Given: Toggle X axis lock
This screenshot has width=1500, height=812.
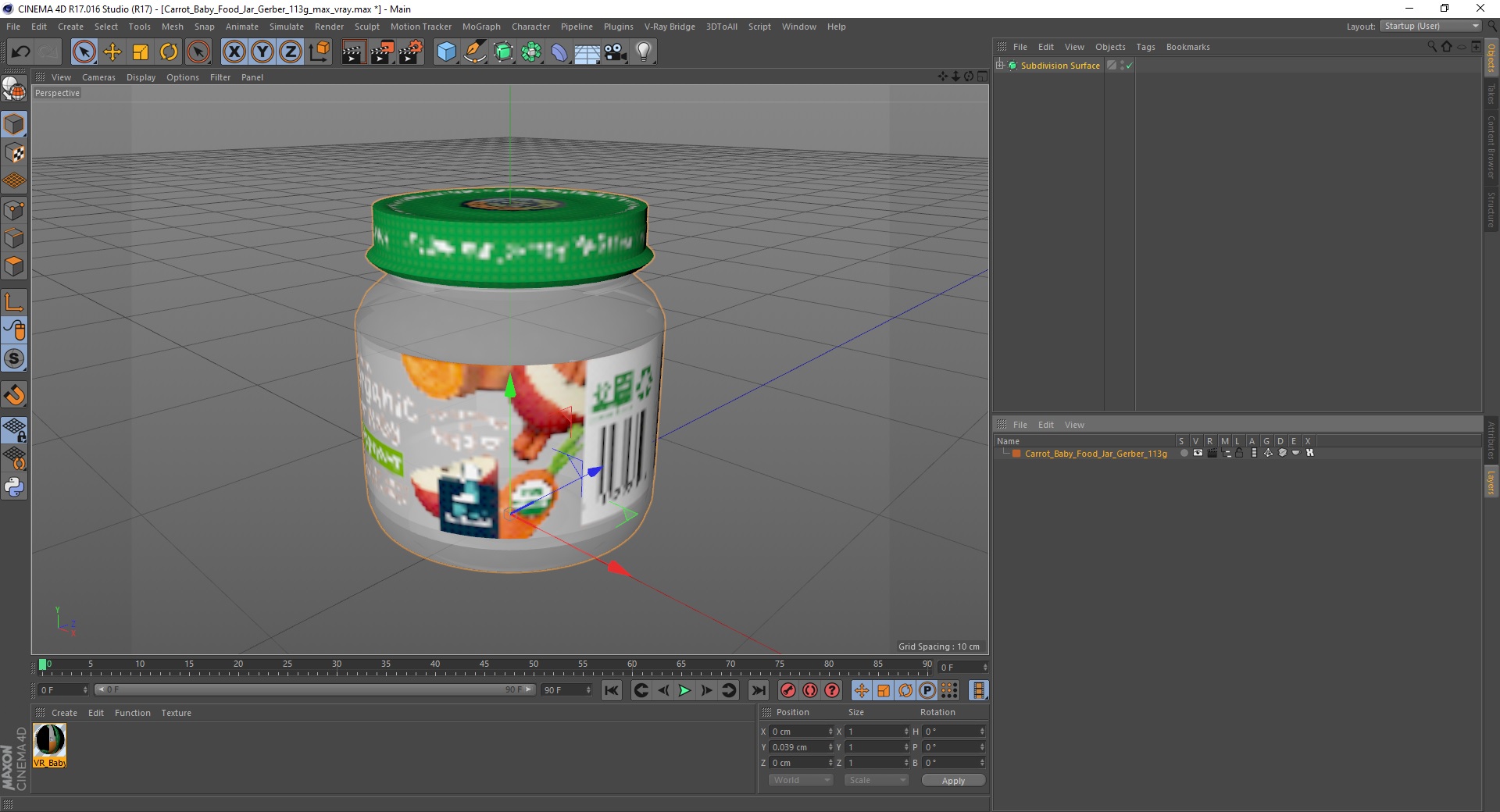Looking at the screenshot, I should (234, 52).
